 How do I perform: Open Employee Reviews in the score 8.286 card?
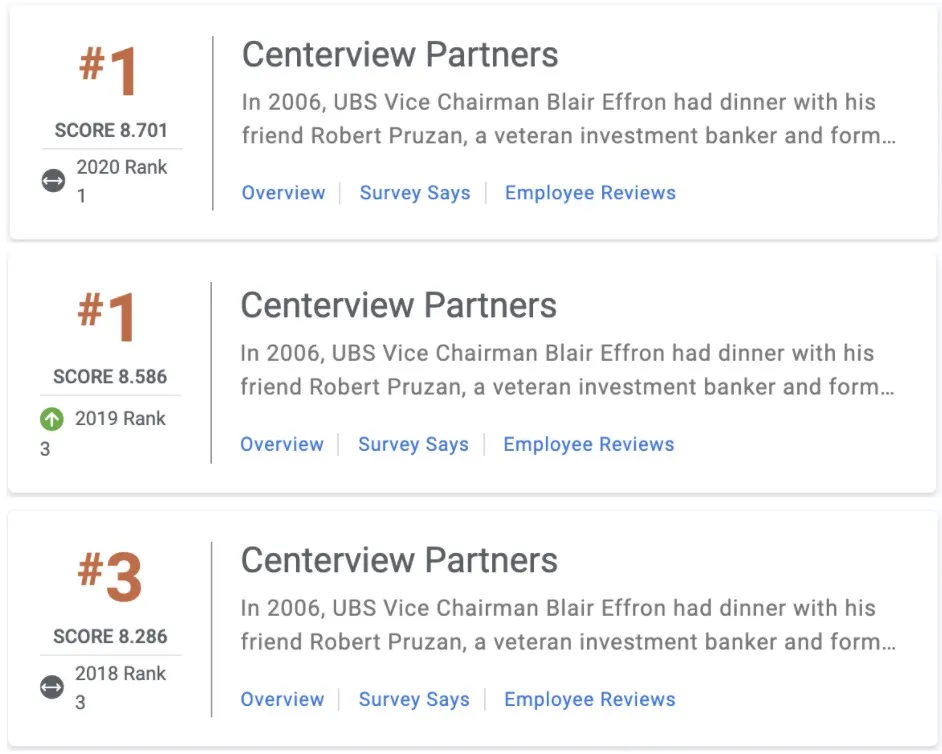589,699
